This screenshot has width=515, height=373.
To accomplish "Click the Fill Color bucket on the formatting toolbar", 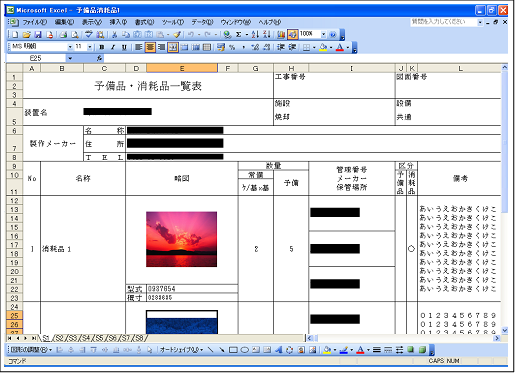I will pyautogui.click(x=323, y=47).
